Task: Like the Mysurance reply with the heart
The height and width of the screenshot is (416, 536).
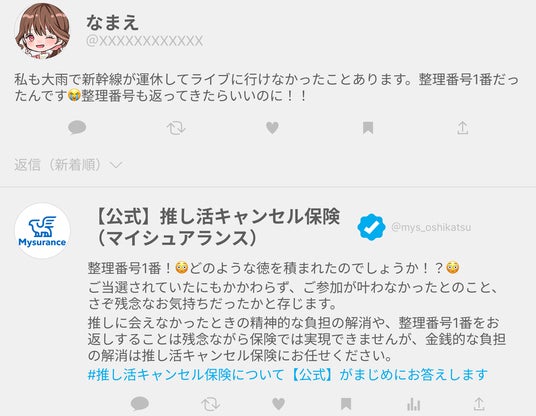Action: click(x=279, y=404)
